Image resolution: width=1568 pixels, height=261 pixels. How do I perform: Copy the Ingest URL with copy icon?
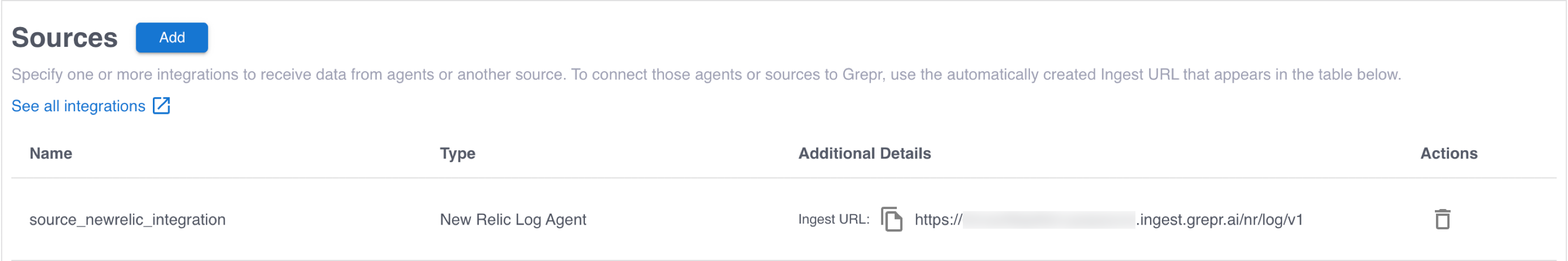(x=892, y=219)
